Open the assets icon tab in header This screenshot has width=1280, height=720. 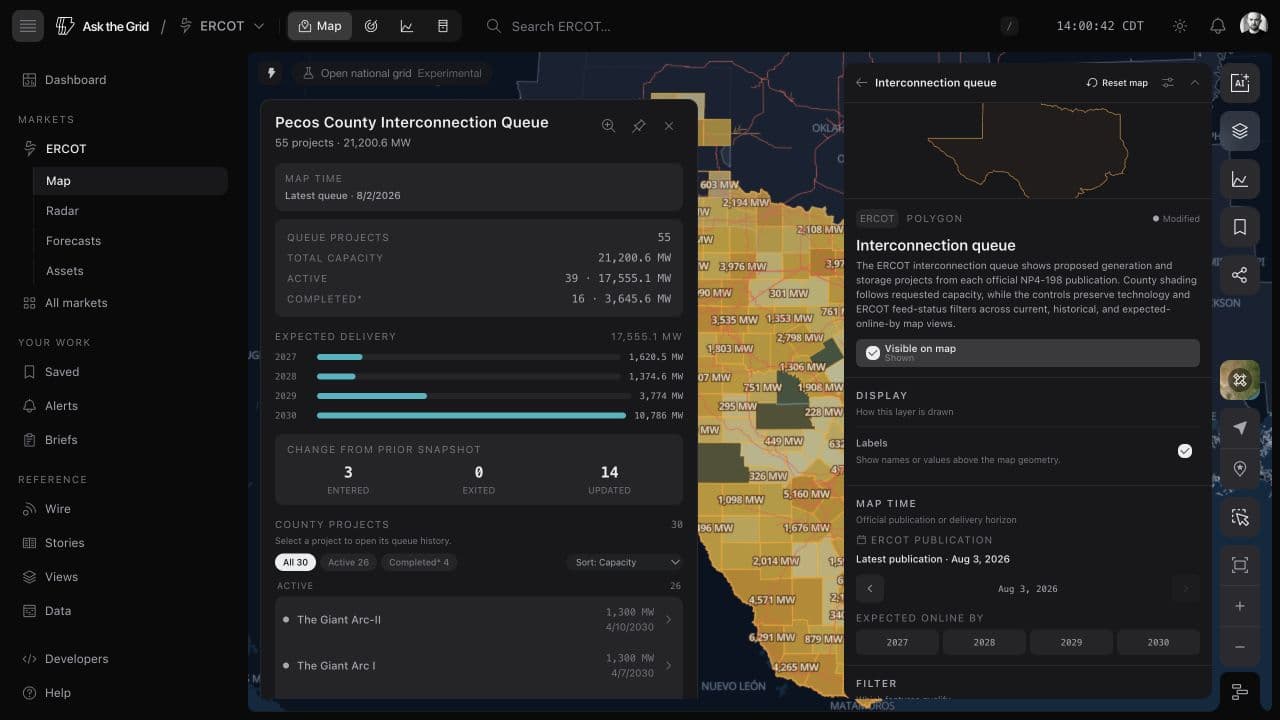point(443,26)
